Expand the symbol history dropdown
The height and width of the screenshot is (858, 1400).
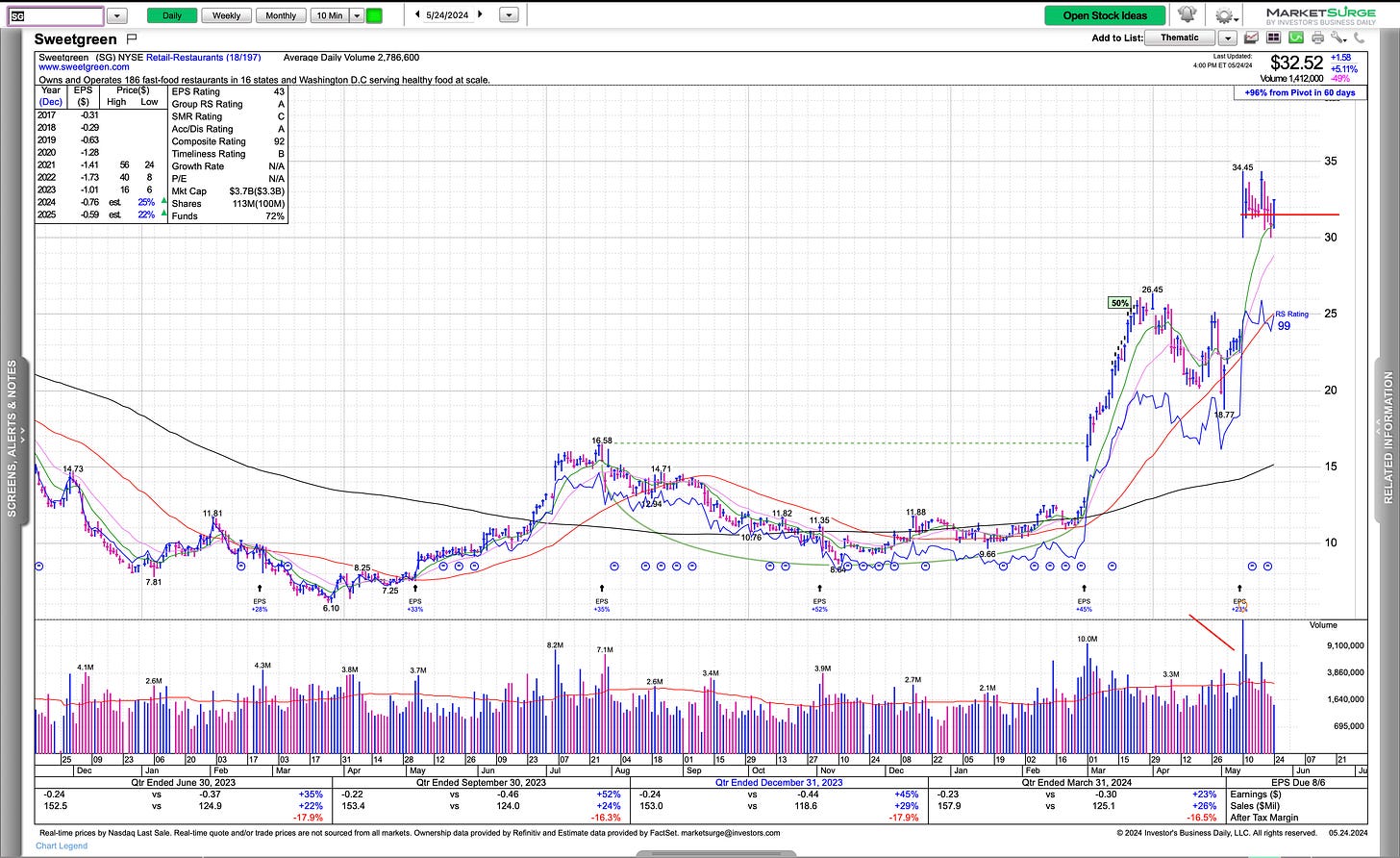116,15
